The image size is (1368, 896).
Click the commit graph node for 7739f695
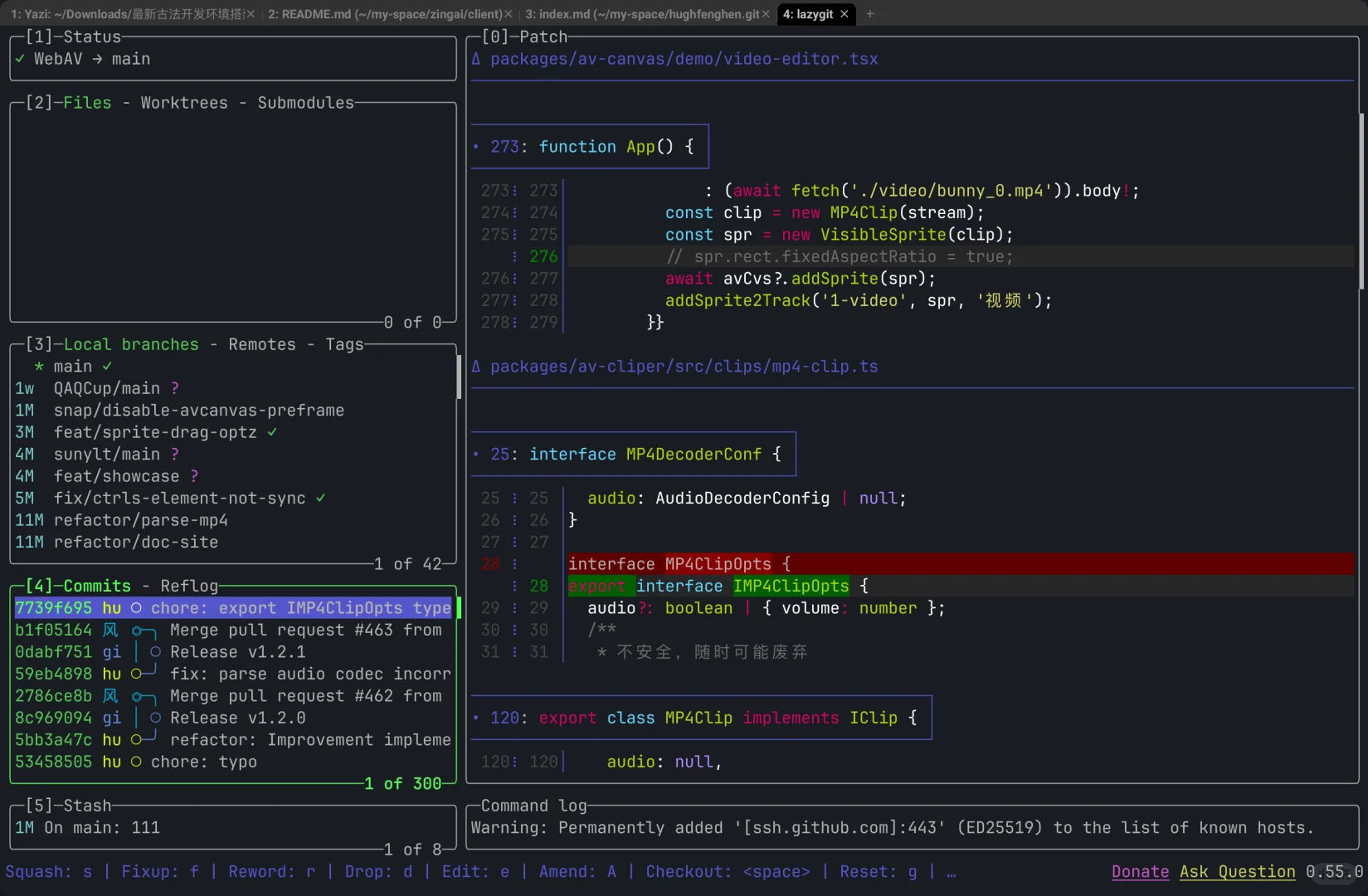coord(136,608)
